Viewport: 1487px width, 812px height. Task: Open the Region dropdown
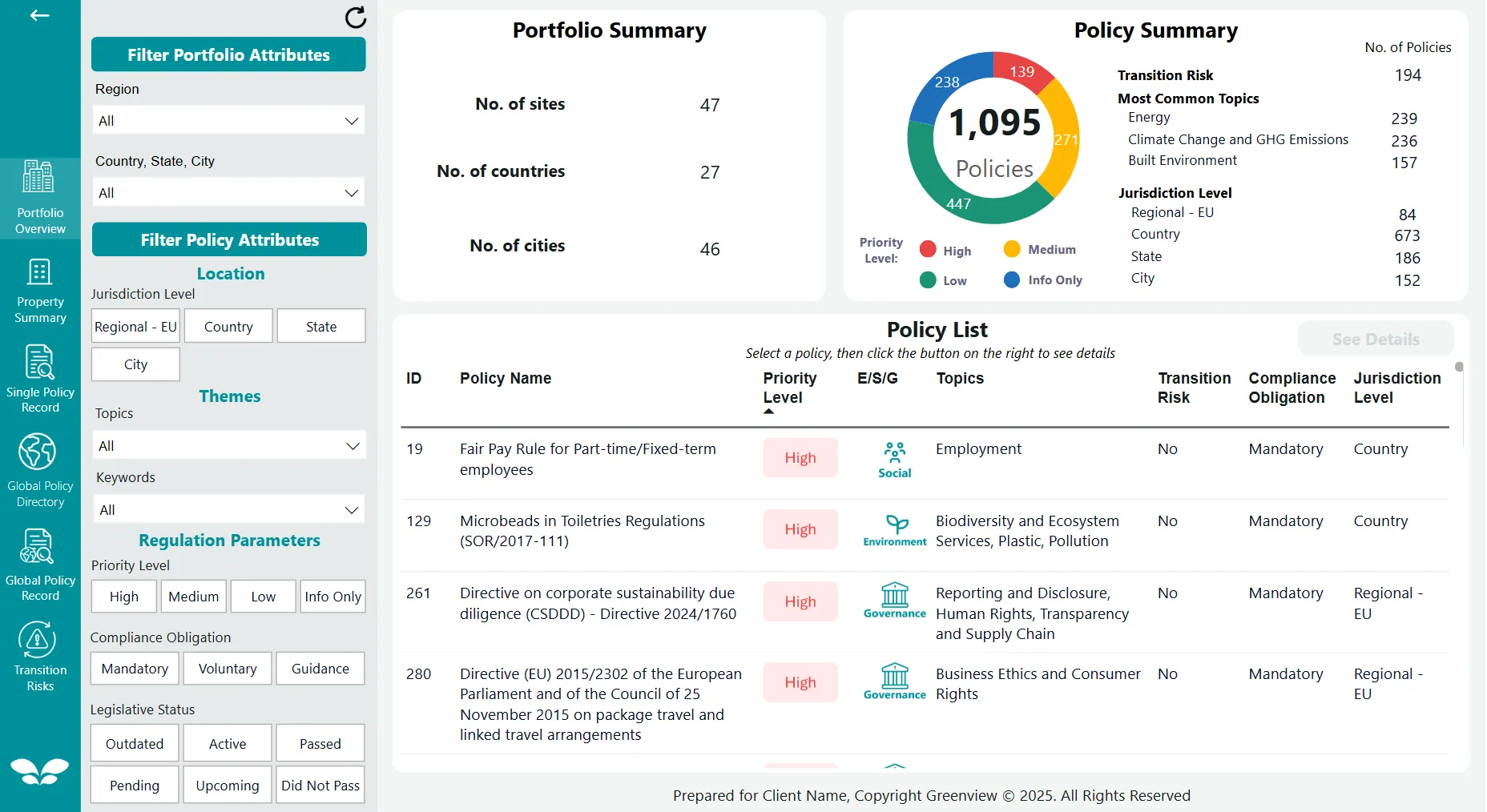(228, 120)
